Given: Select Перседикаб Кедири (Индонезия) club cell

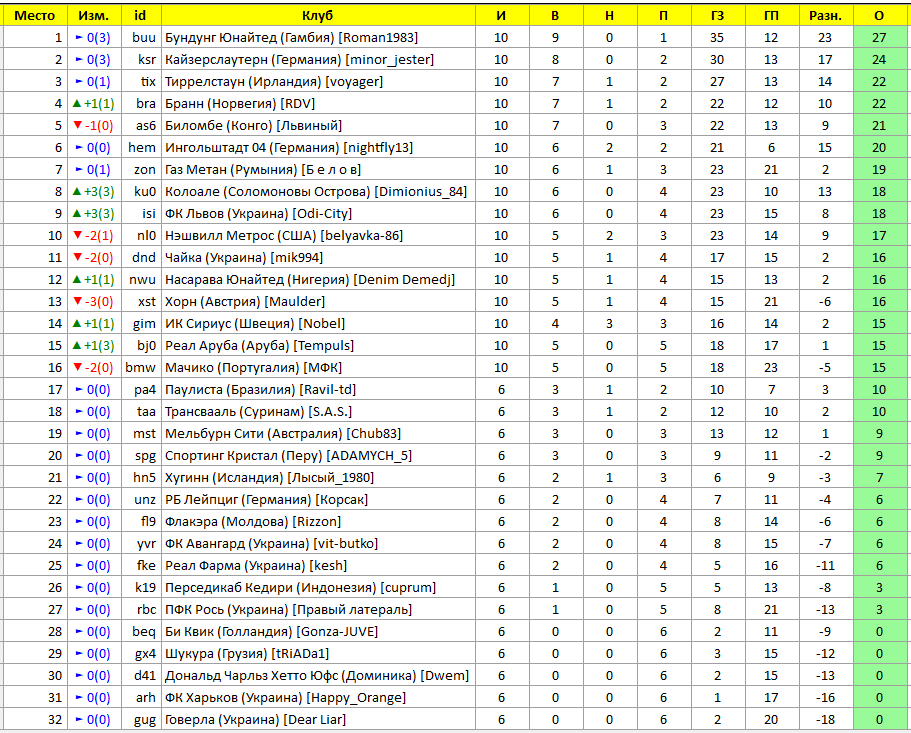Looking at the screenshot, I should click(318, 588).
